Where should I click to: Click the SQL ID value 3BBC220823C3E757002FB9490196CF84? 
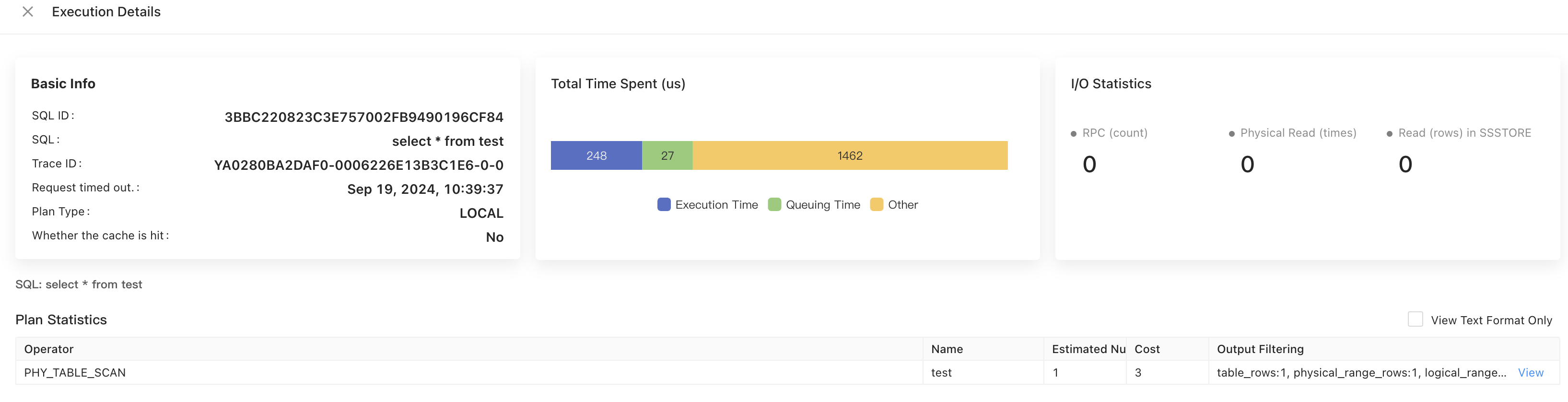tap(363, 117)
